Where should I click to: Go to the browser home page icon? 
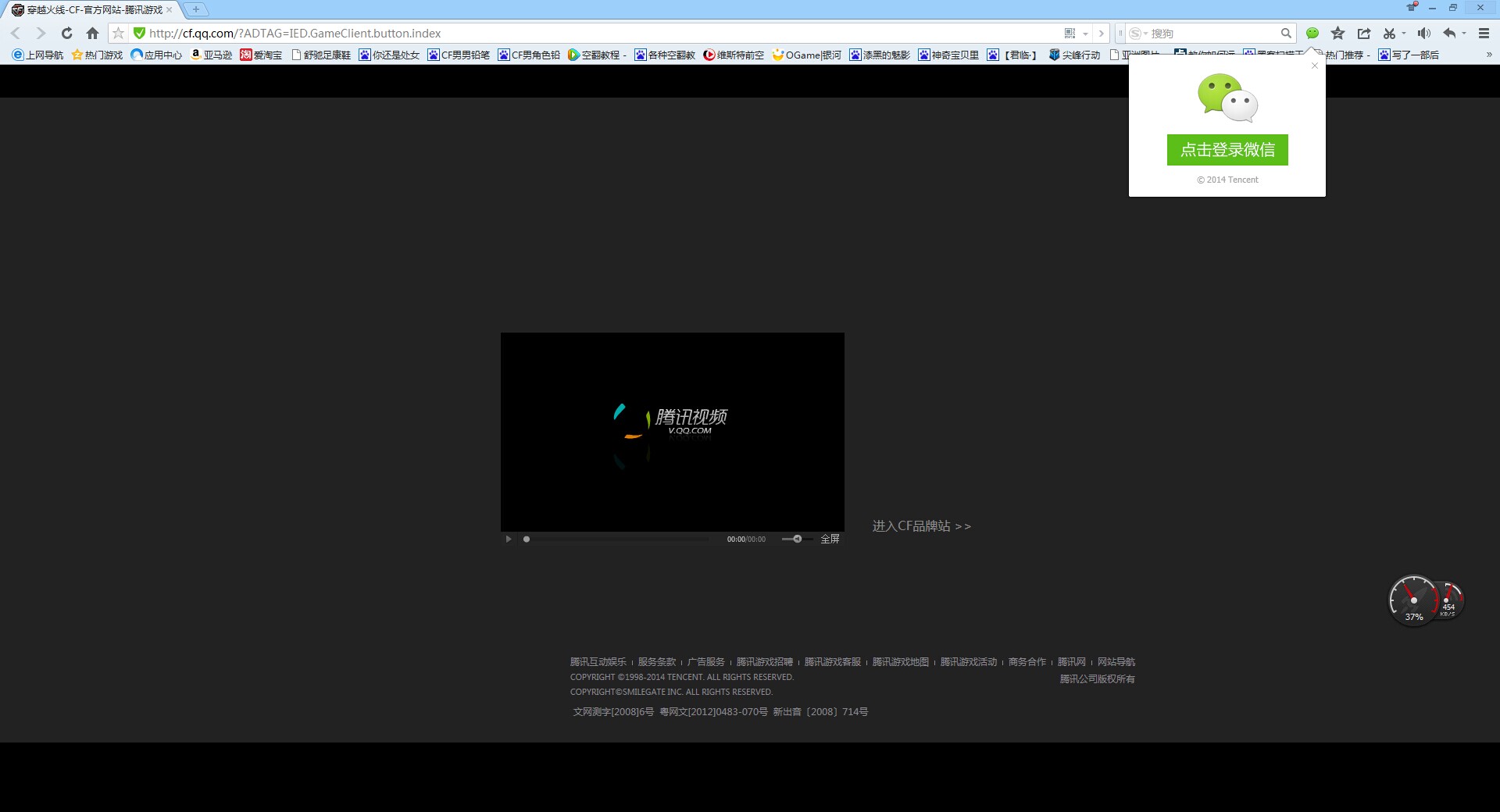click(x=92, y=34)
